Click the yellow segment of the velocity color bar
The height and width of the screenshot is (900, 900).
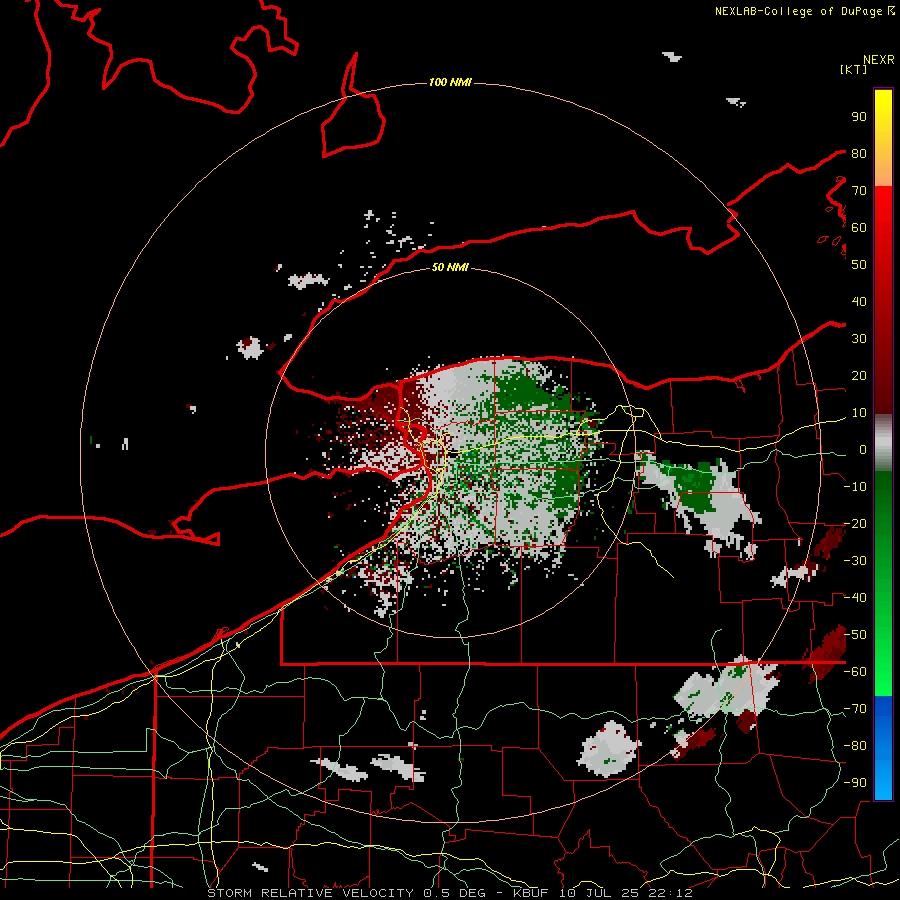pos(883,118)
